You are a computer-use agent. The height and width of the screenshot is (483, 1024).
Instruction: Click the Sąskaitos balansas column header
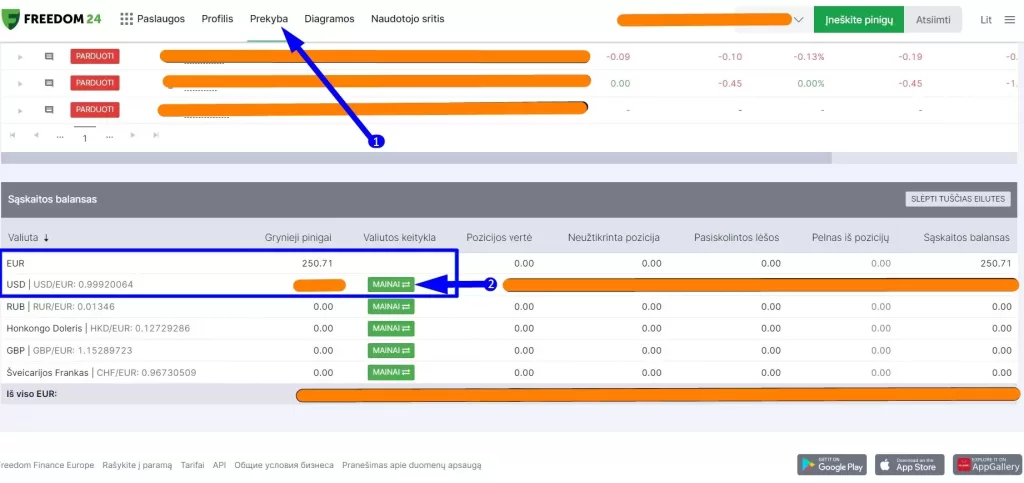[967, 238]
